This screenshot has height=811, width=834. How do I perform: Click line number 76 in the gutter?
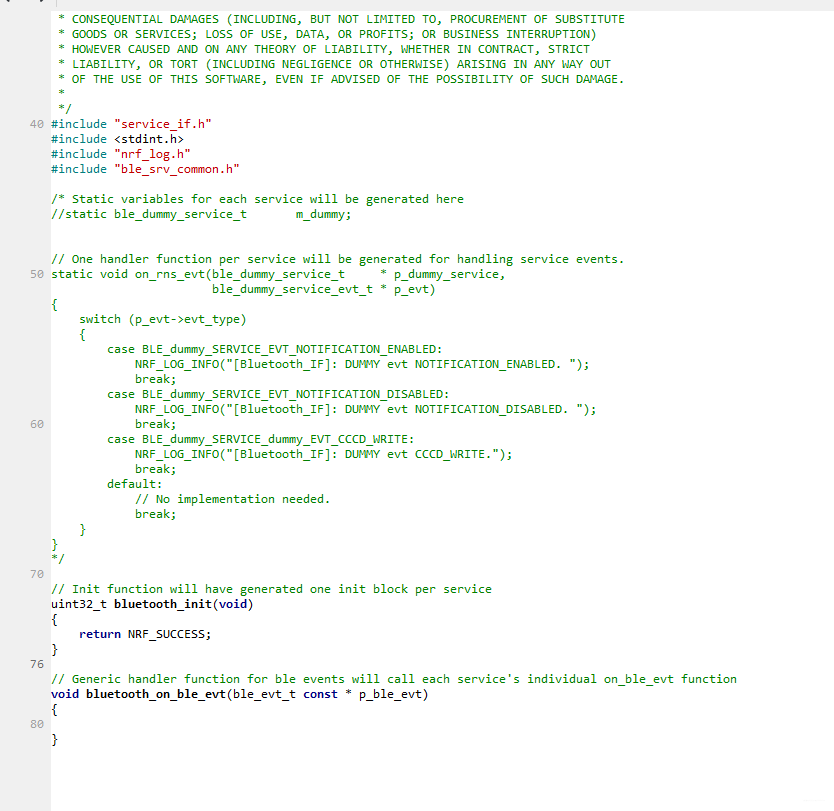pyautogui.click(x=36, y=664)
